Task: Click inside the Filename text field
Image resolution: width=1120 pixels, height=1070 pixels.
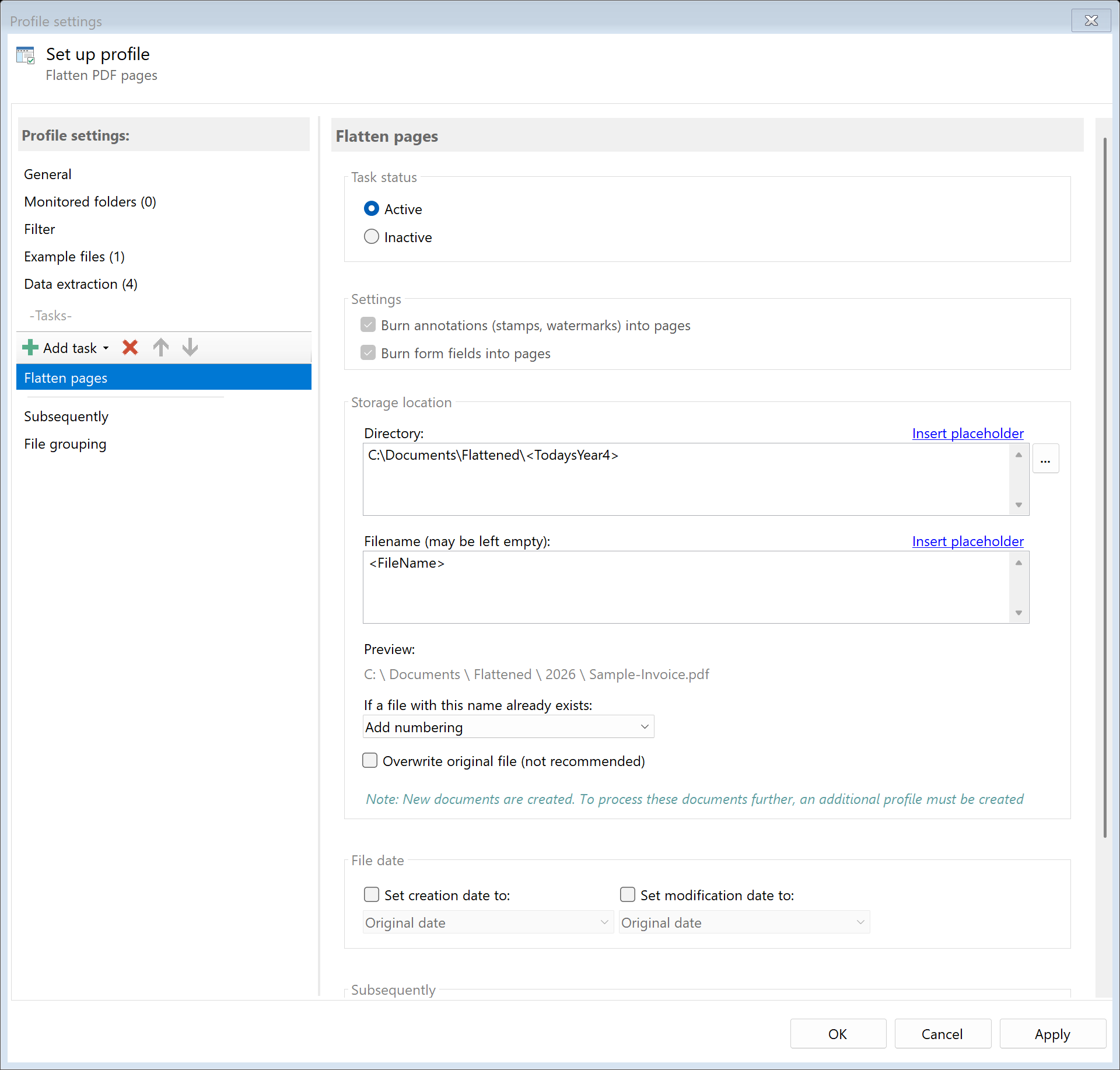Action: click(x=685, y=587)
